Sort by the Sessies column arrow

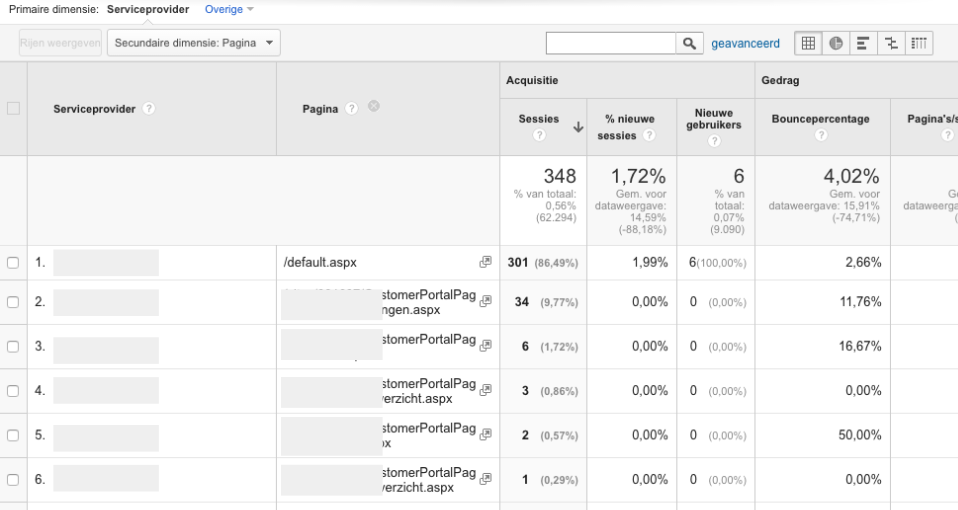coord(578,127)
